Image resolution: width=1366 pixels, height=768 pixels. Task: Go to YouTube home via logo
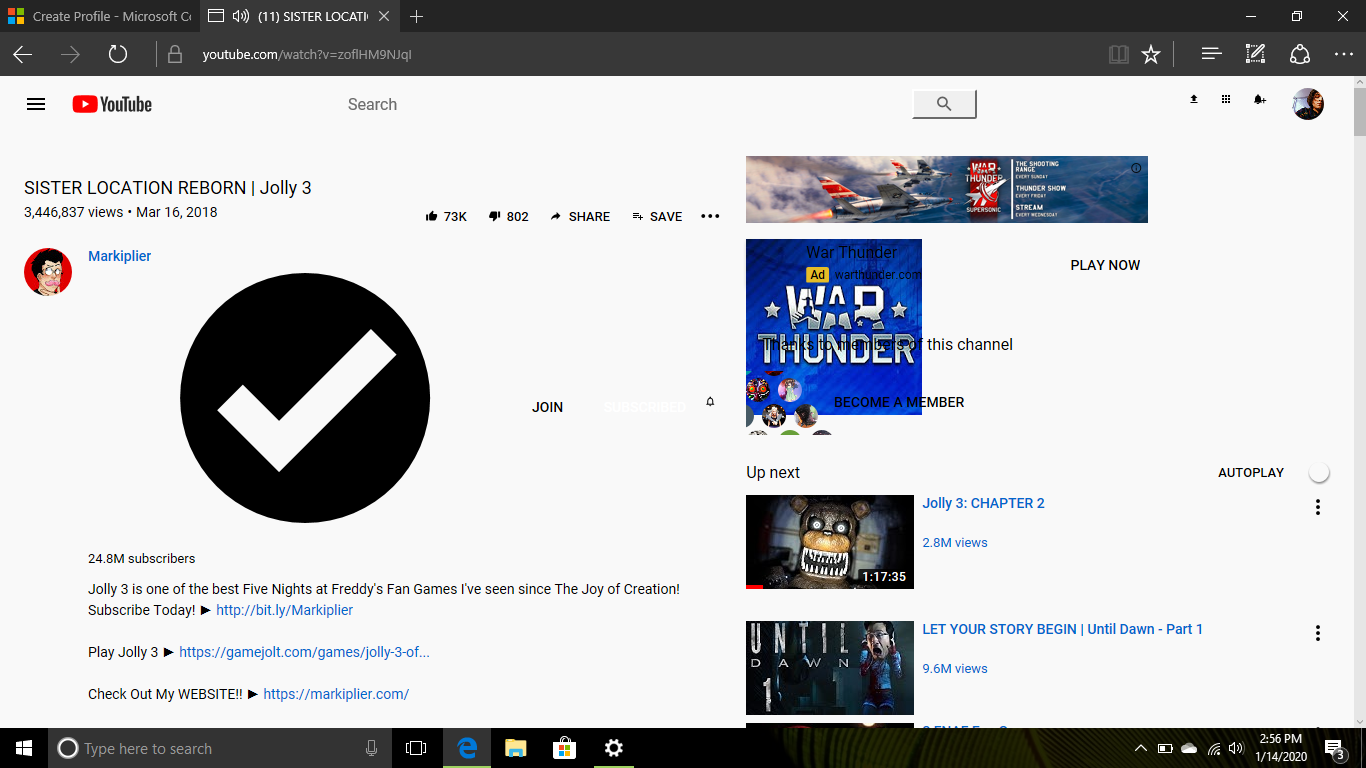tap(112, 104)
